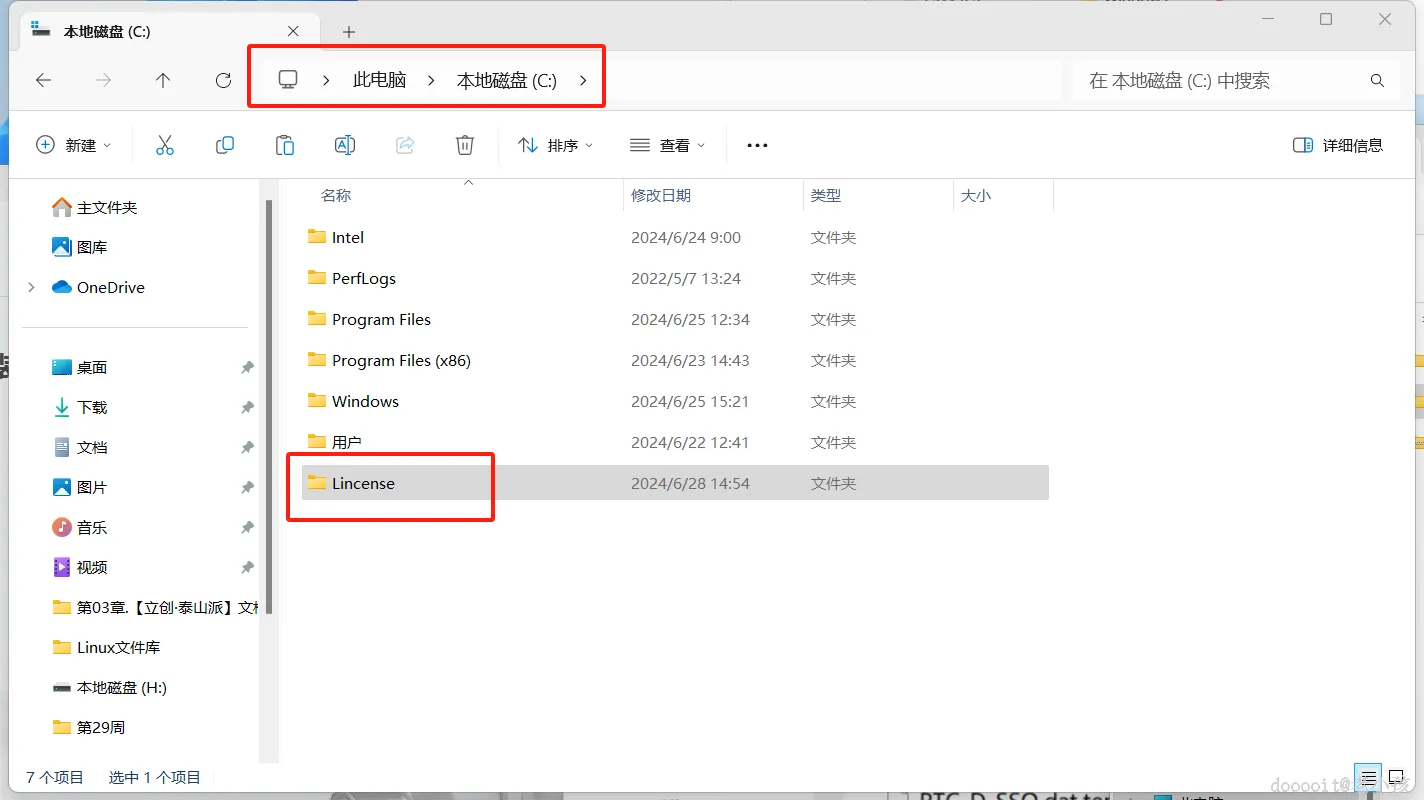Sort files by 修改日期 column header
Viewport: 1424px width, 800px height.
pyautogui.click(x=661, y=196)
